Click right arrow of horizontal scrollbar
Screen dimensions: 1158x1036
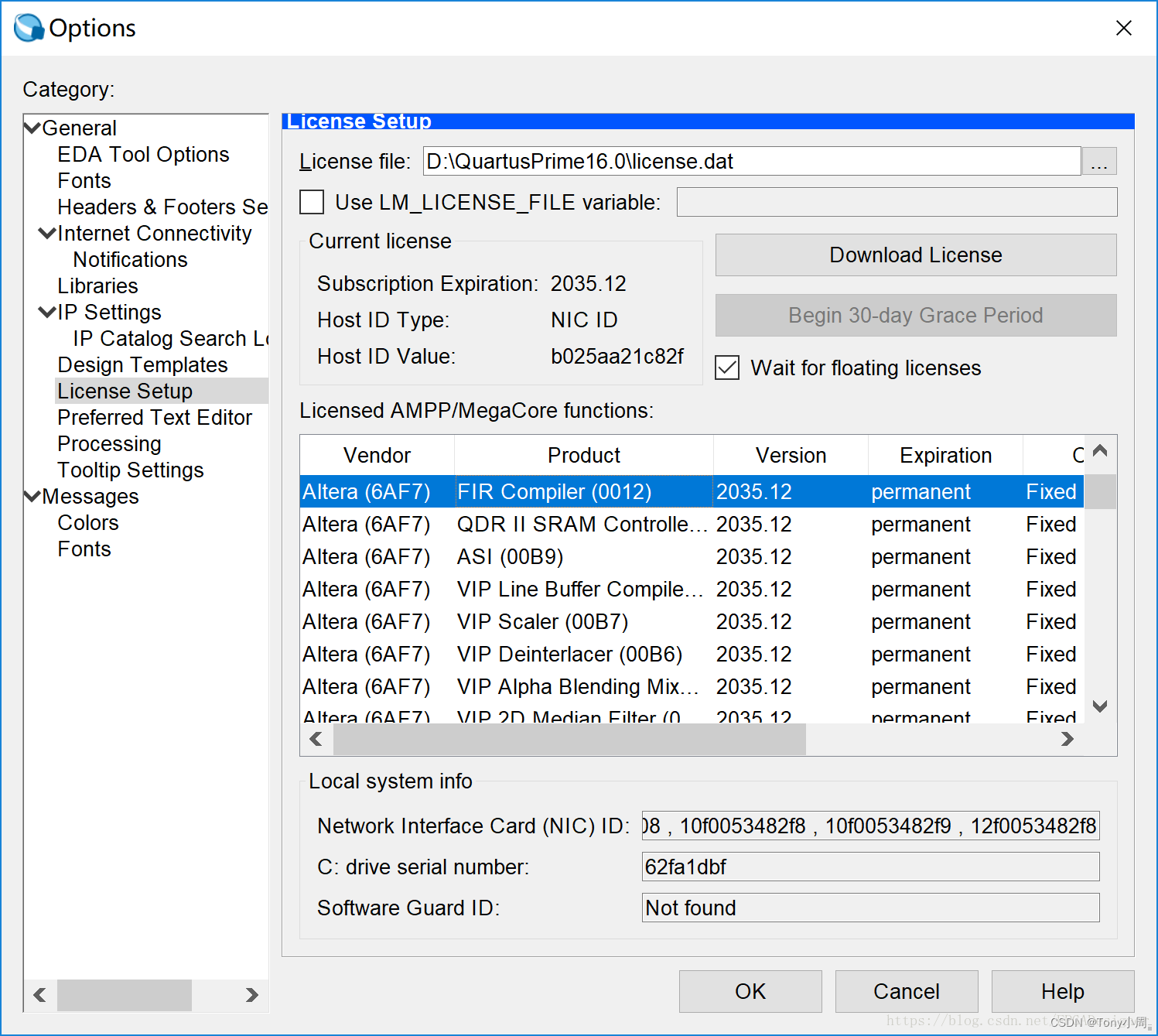click(1067, 739)
